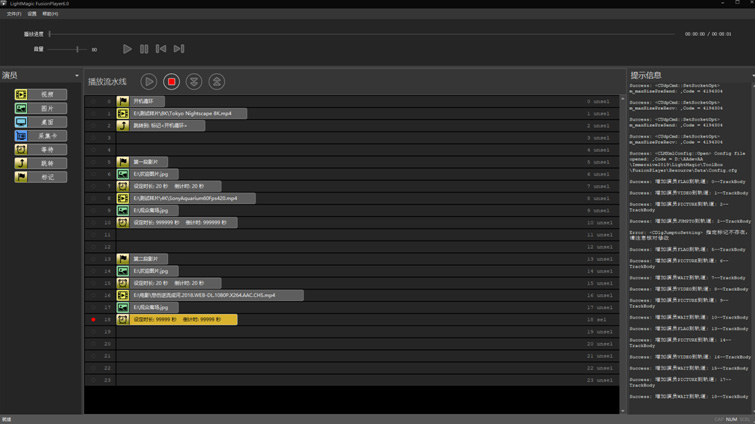Open the 文件(F) menu
The width and height of the screenshot is (755, 424).
coord(13,14)
